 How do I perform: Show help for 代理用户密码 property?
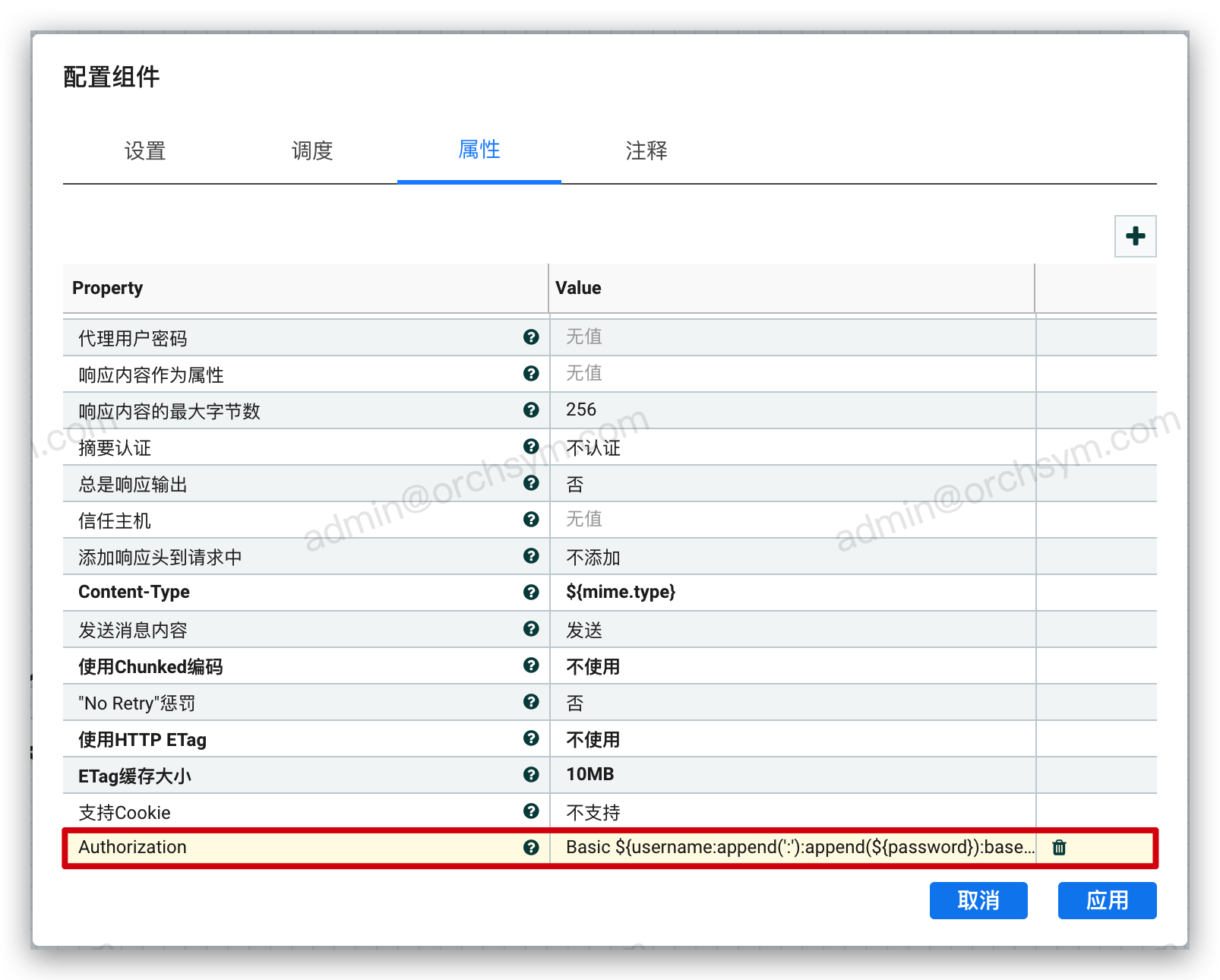(x=531, y=337)
